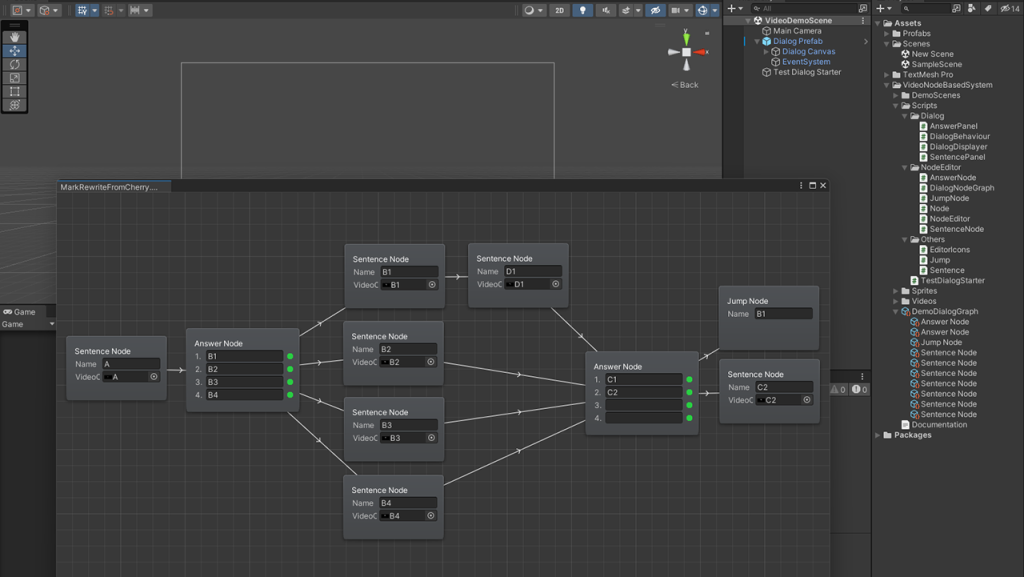Click the Transform (combined) tool icon
Viewport: 1024px width, 577px height.
click(14, 105)
